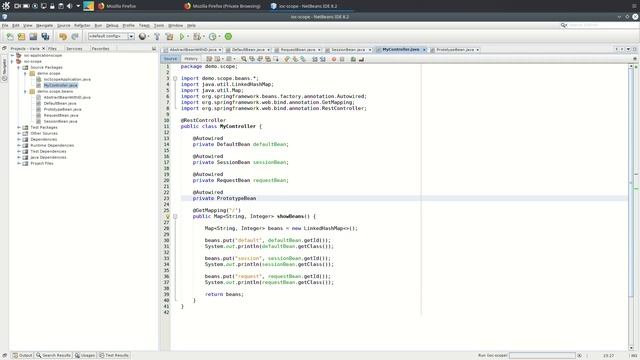Open the File menu

tap(5, 25)
